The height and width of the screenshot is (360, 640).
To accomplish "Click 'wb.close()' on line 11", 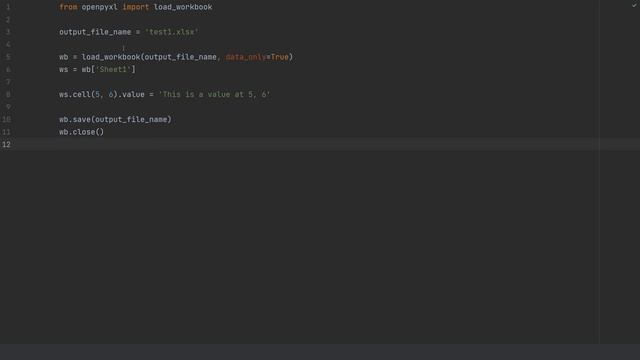I will pyautogui.click(x=82, y=132).
